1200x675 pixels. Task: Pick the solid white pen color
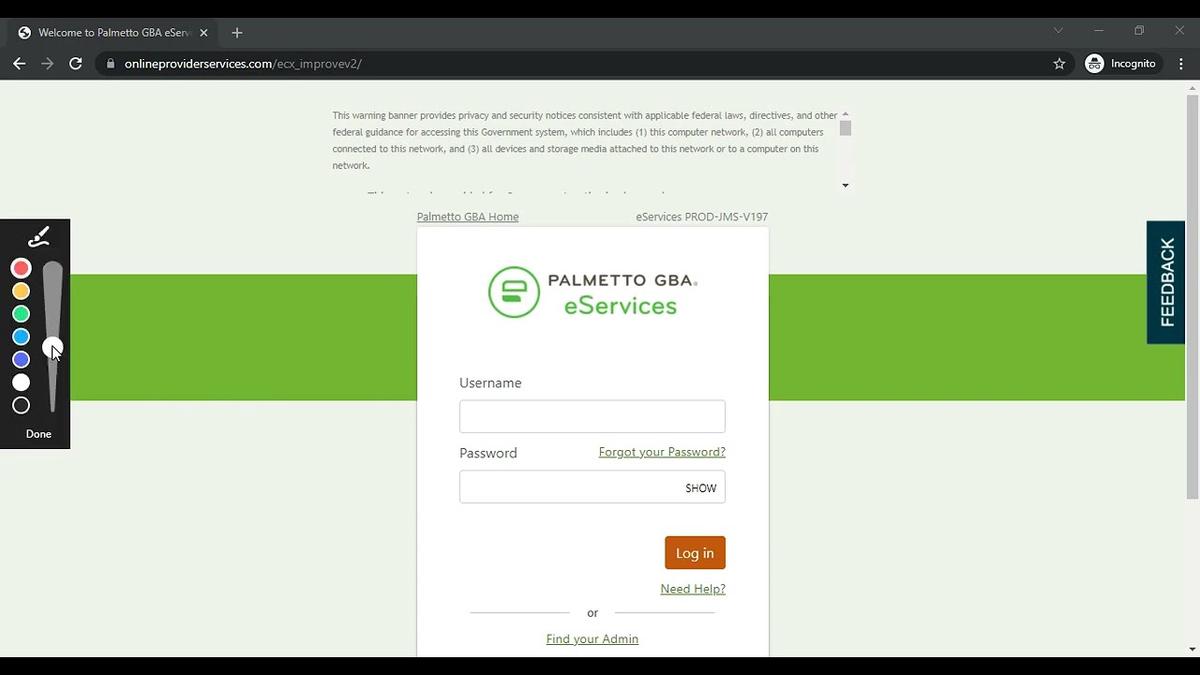click(21, 382)
